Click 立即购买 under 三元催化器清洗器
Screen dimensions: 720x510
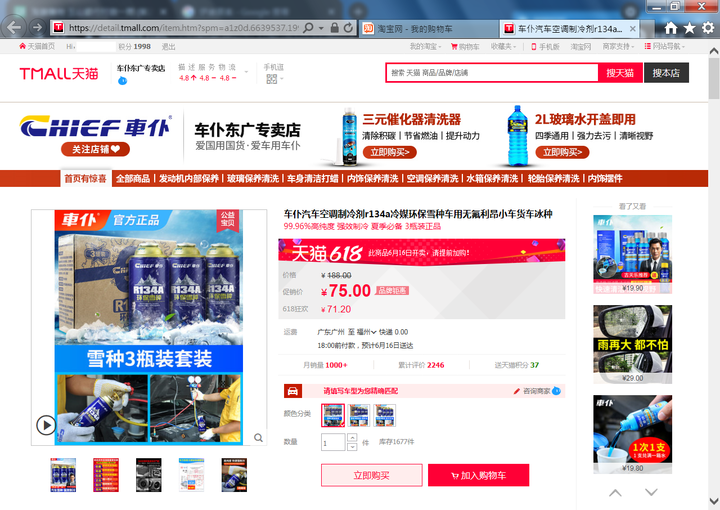(390, 152)
